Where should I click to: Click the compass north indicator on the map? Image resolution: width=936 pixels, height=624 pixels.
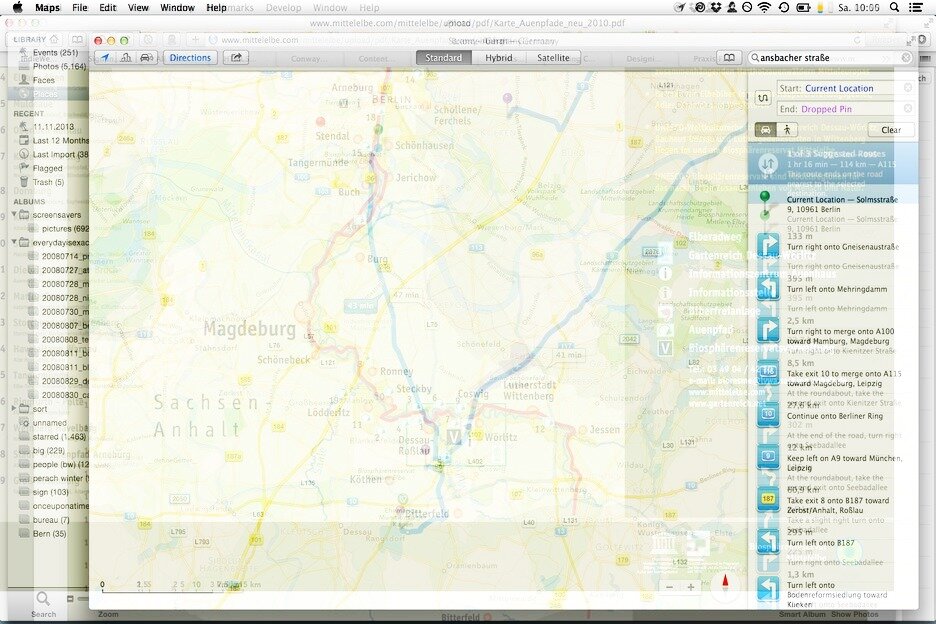(726, 583)
